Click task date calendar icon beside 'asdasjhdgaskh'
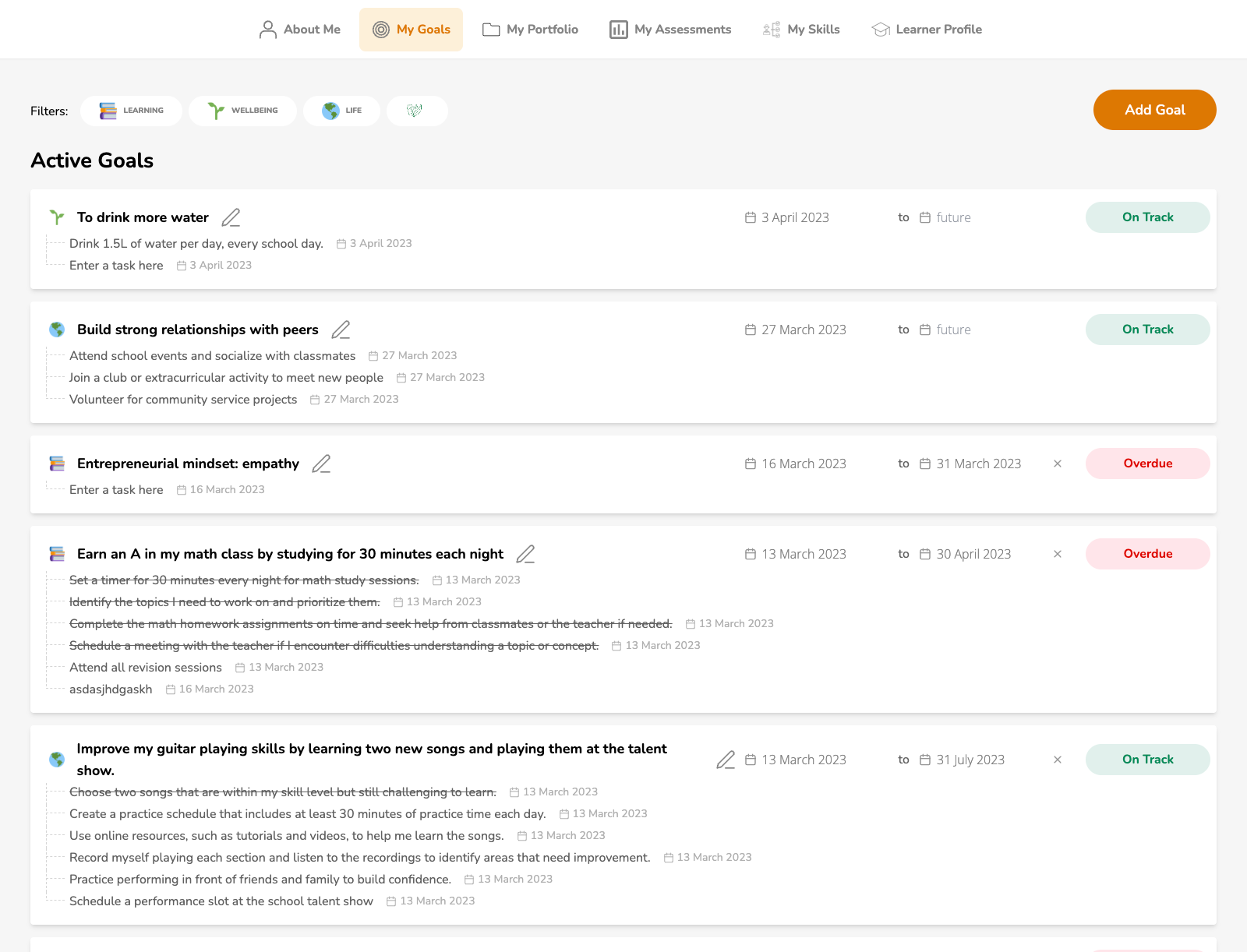Viewport: 1247px width, 952px height. coord(171,689)
